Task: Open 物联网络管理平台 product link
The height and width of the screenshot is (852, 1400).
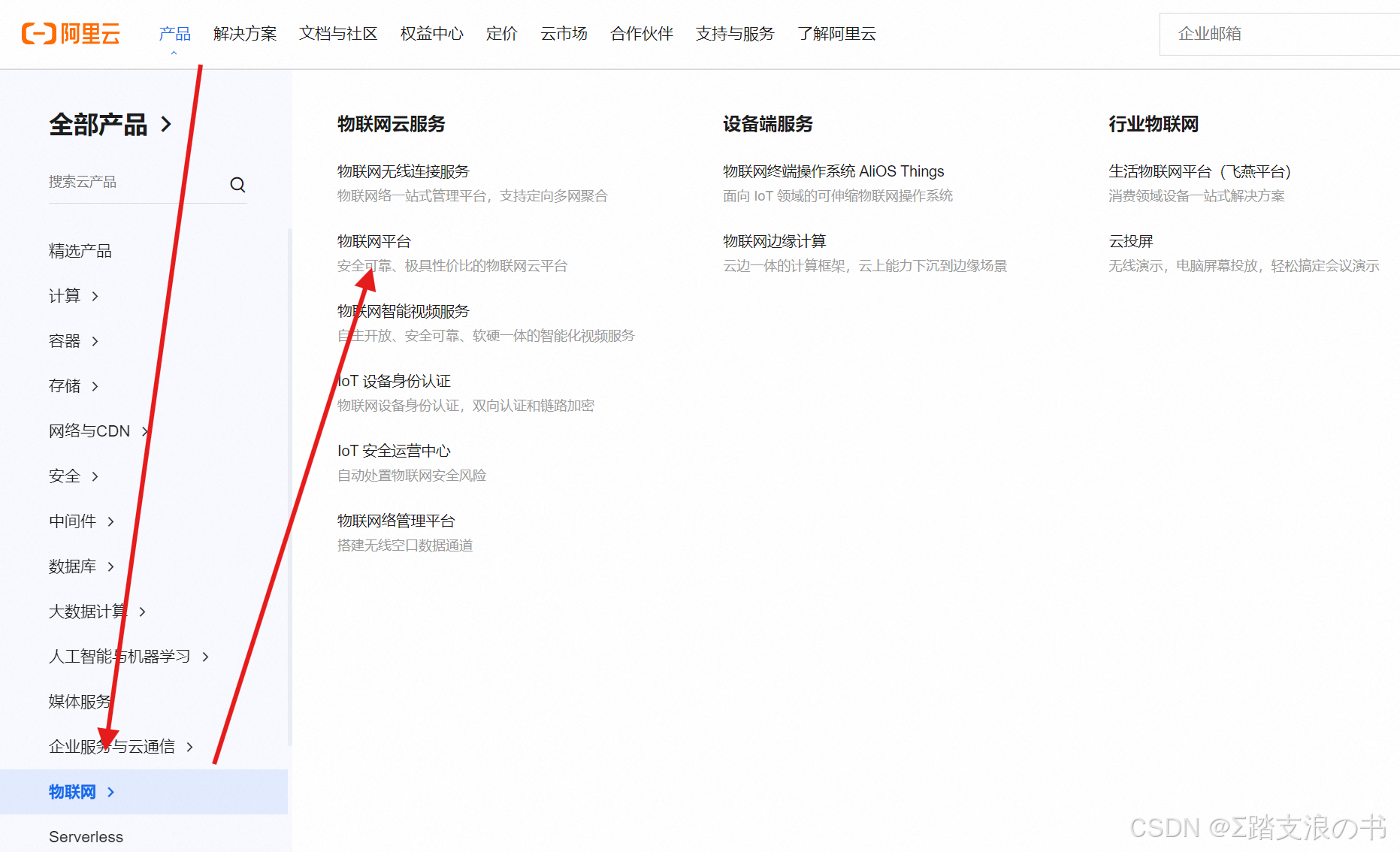Action: pos(396,521)
